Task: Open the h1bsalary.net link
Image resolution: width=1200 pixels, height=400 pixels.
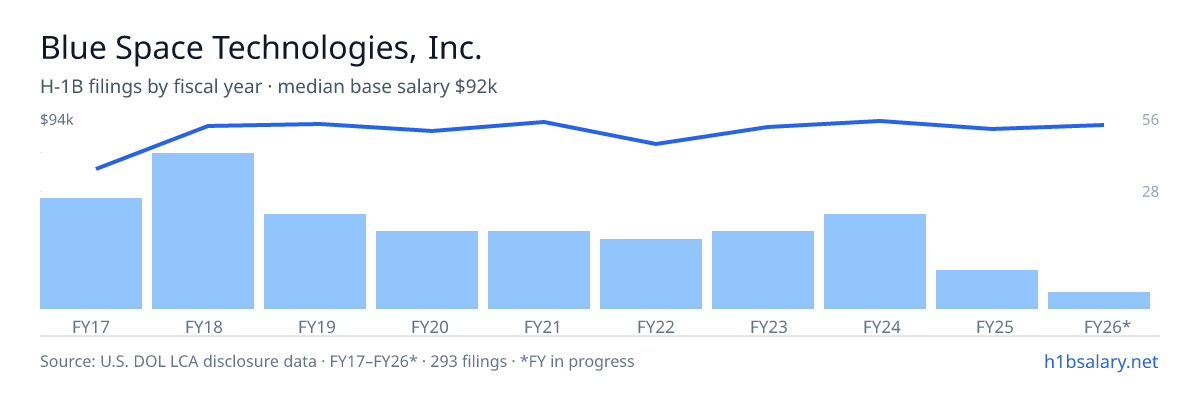Action: 1100,361
